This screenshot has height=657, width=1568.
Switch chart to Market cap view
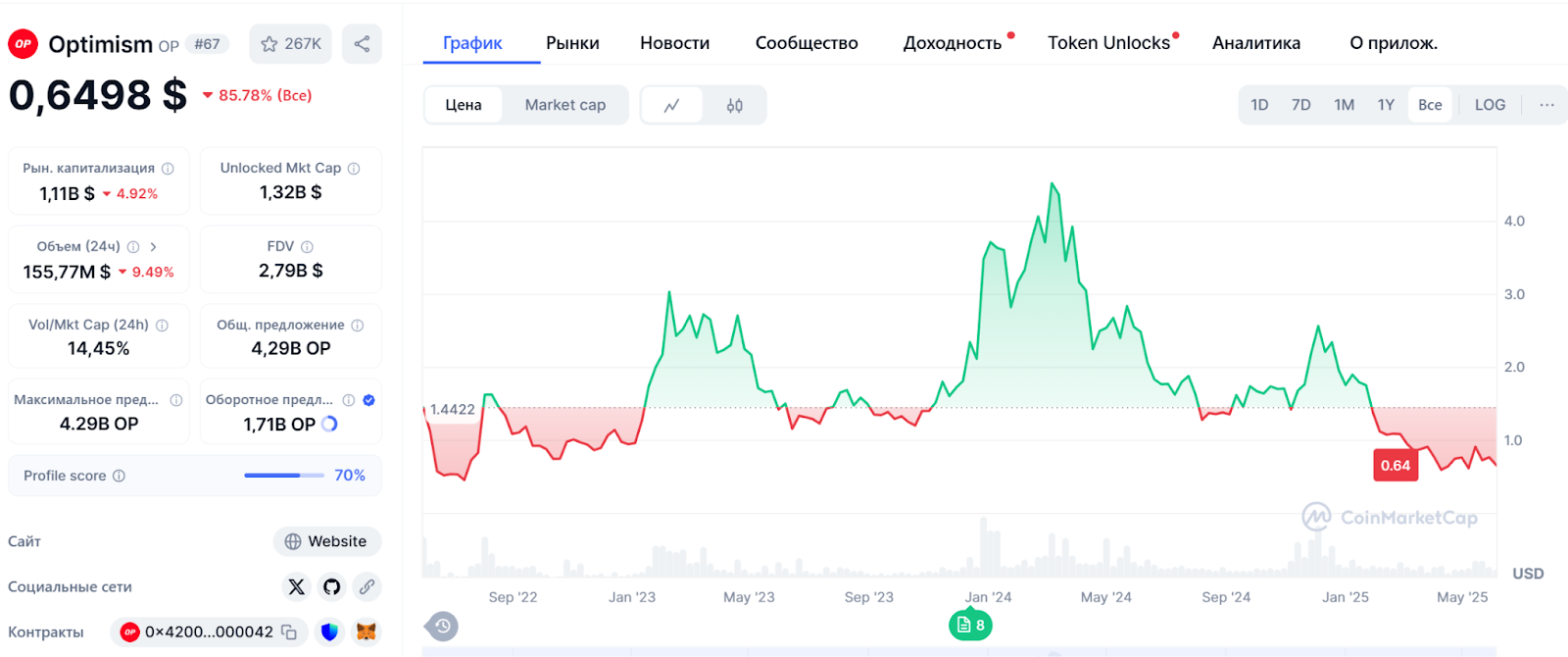coord(564,105)
